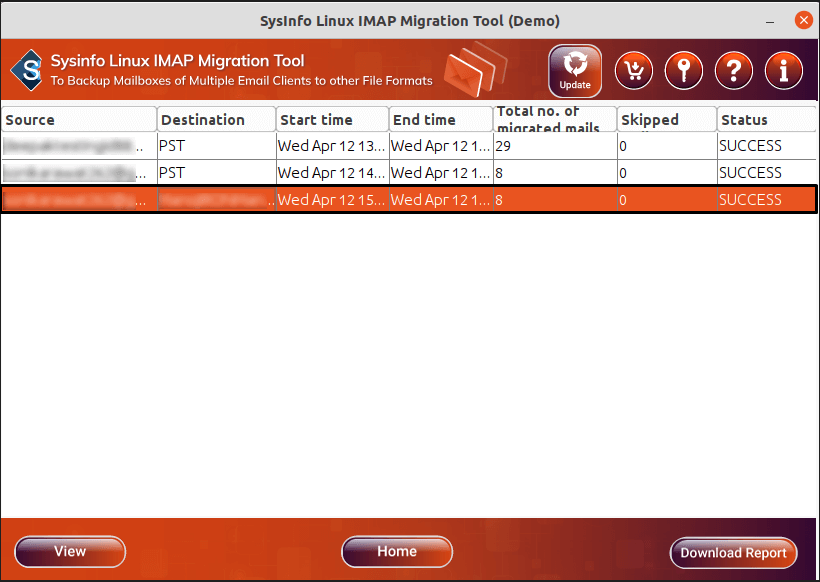Click end time in the second row
This screenshot has height=582, width=820.
[x=441, y=173]
